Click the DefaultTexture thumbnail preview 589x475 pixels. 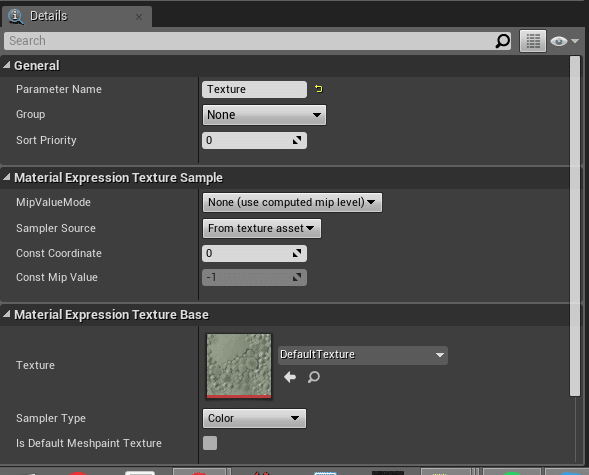pyautogui.click(x=239, y=366)
